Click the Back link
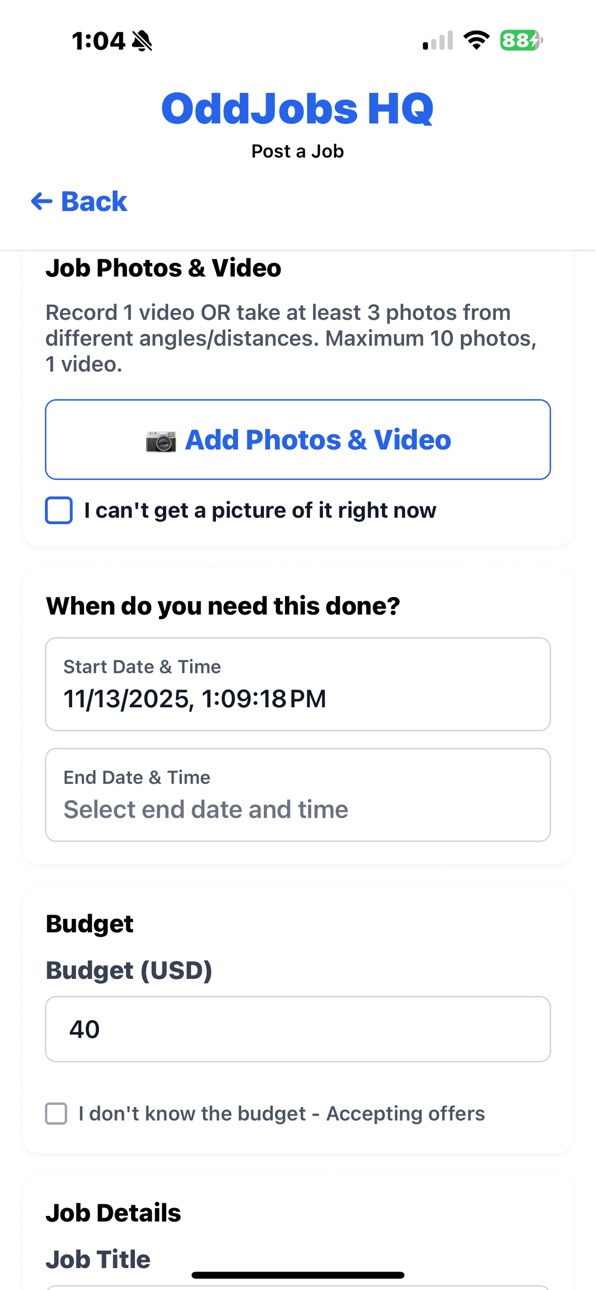Image resolution: width=596 pixels, height=1290 pixels. (x=79, y=202)
